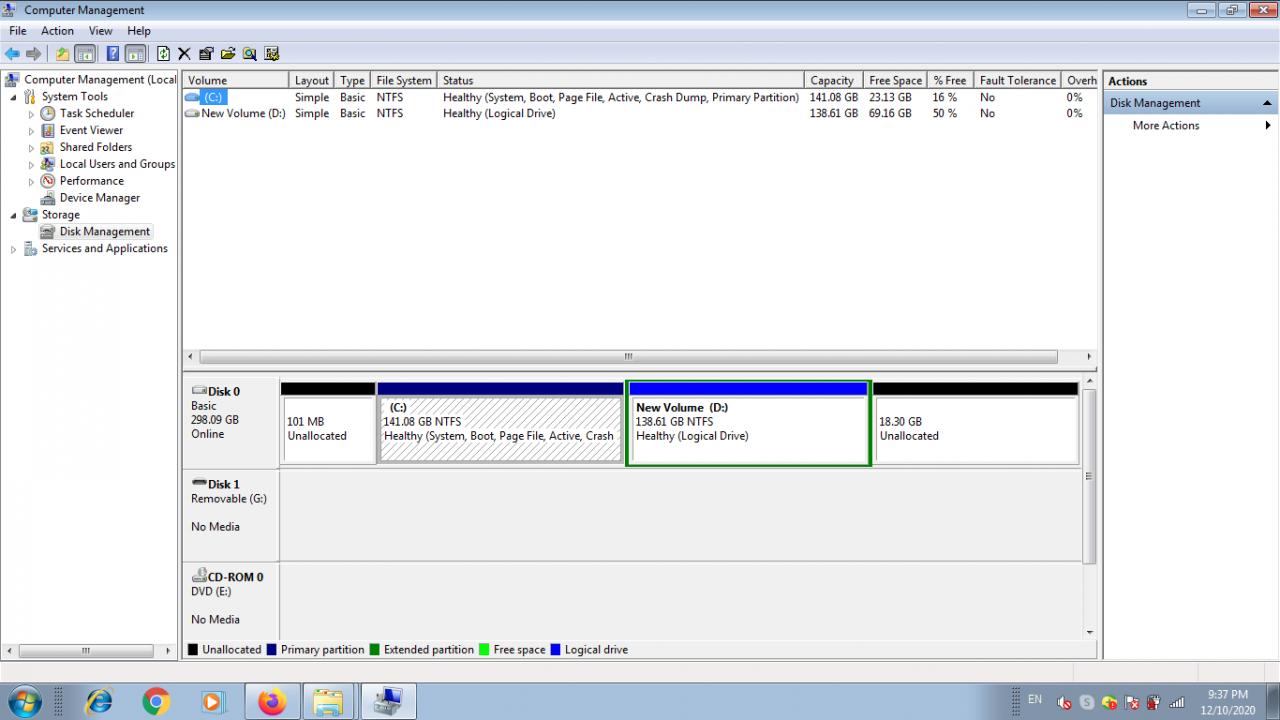This screenshot has width=1280, height=720.
Task: Expand Local Users and Groups node
Action: tap(31, 165)
